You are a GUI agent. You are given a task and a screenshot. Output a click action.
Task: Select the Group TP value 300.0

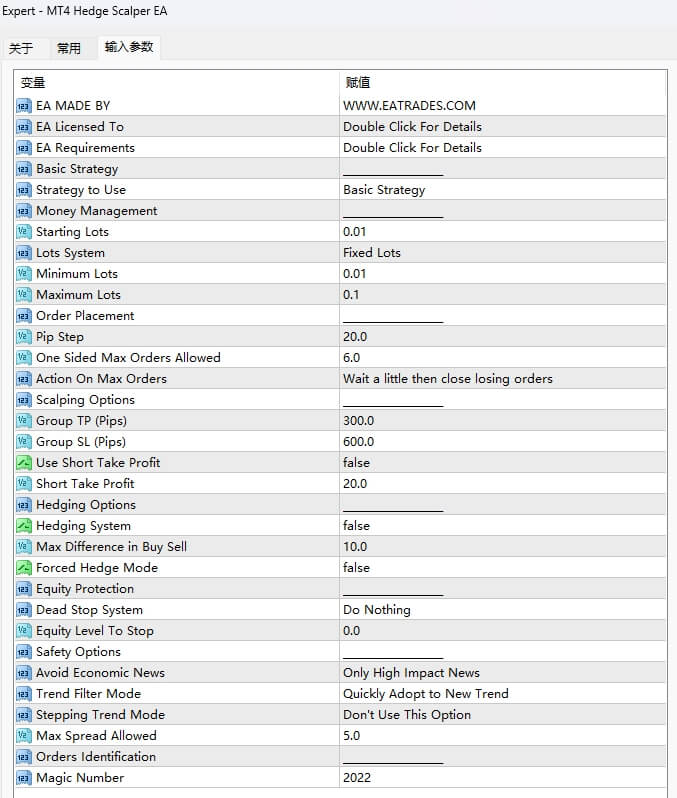click(358, 421)
